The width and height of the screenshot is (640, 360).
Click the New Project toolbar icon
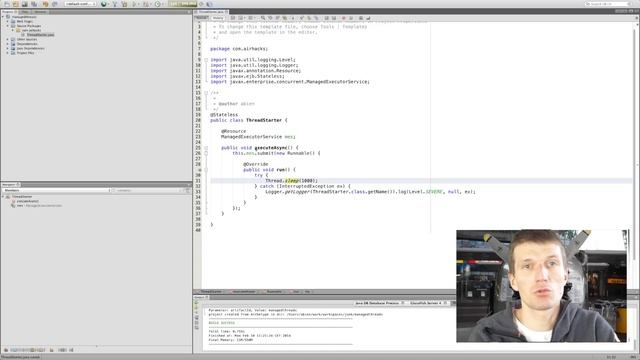point(16,4)
